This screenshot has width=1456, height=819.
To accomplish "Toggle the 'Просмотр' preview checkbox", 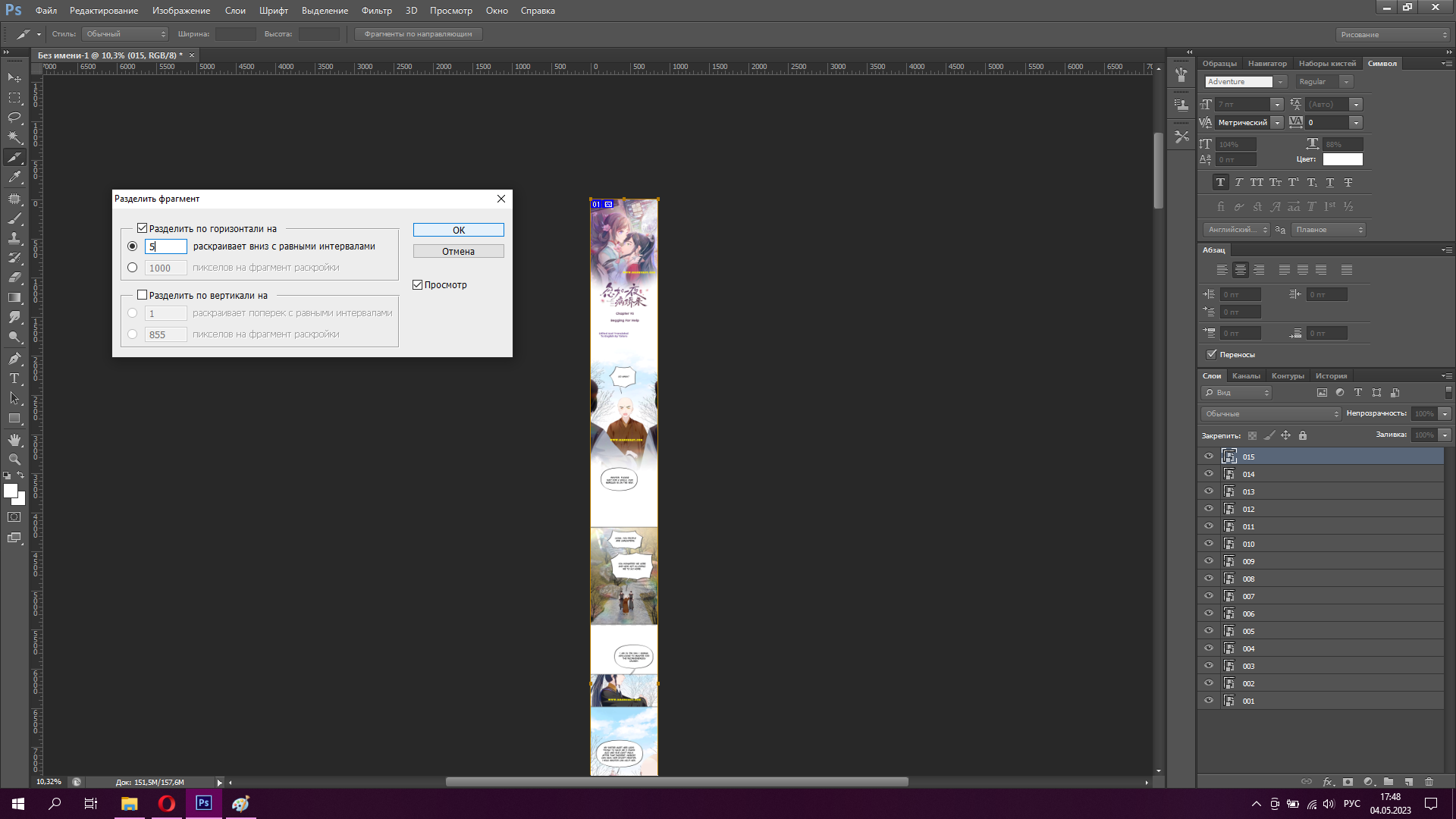I will pos(417,285).
